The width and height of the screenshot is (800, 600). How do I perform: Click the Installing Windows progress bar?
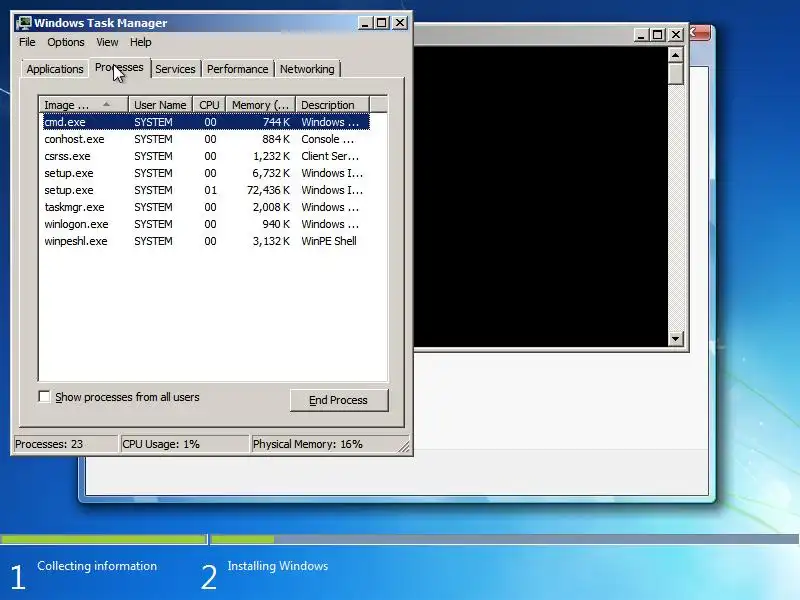pyautogui.click(x=505, y=539)
